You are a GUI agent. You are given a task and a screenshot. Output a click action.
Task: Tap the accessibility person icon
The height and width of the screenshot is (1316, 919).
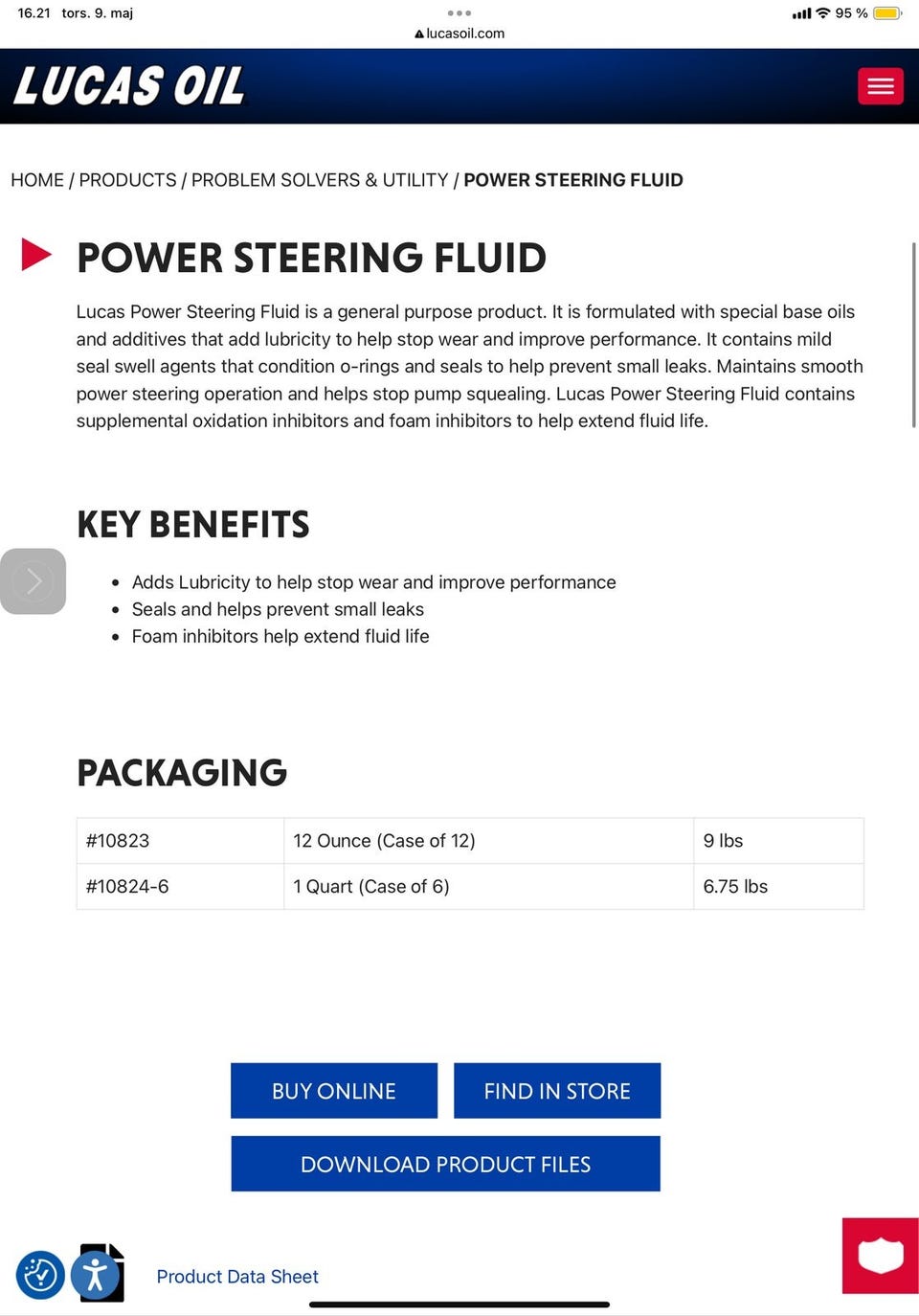click(x=95, y=1275)
